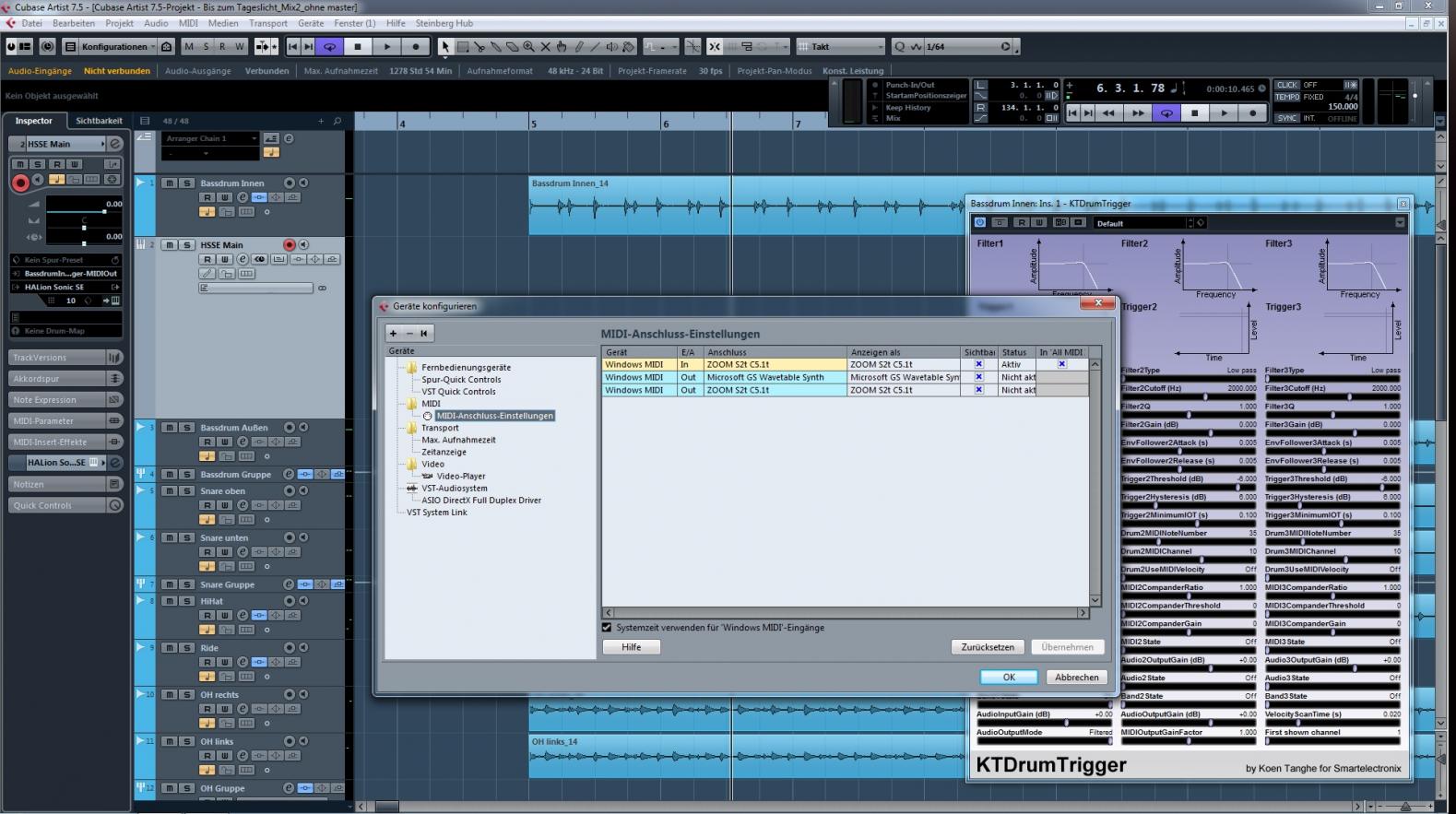Click remove device minus icon in Geräte konfigurieren
This screenshot has height=814, width=1456.
tap(409, 334)
